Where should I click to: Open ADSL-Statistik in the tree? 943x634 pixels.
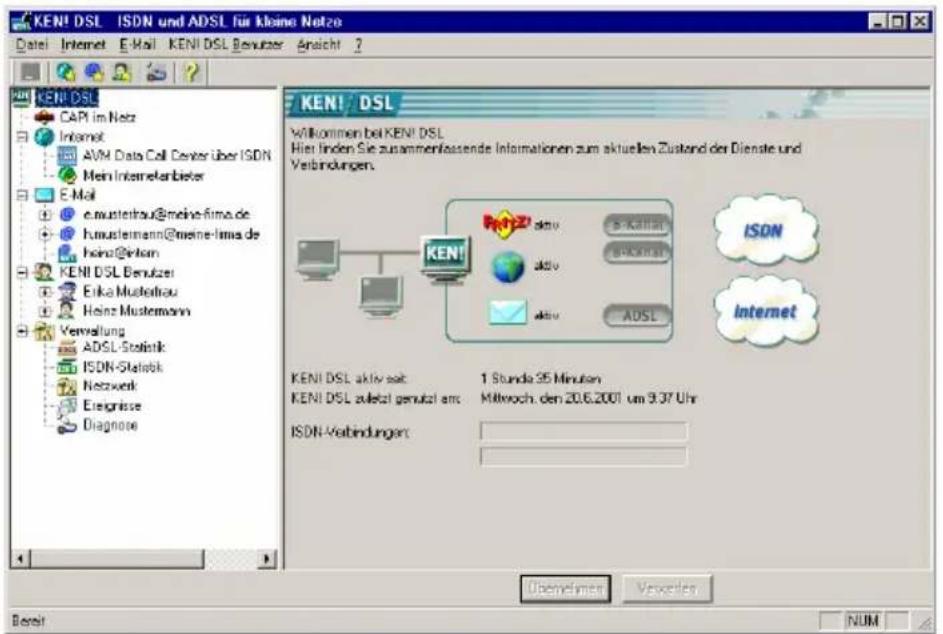click(x=124, y=347)
